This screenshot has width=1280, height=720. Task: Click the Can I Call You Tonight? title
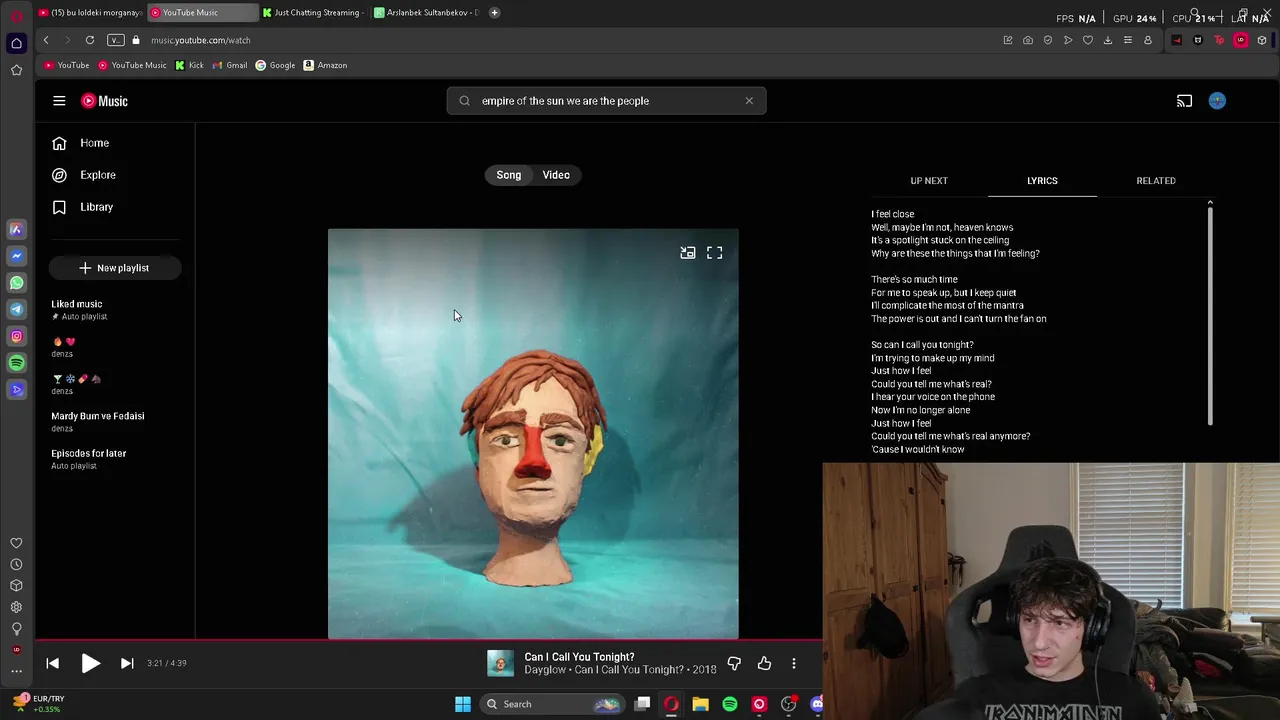click(579, 657)
